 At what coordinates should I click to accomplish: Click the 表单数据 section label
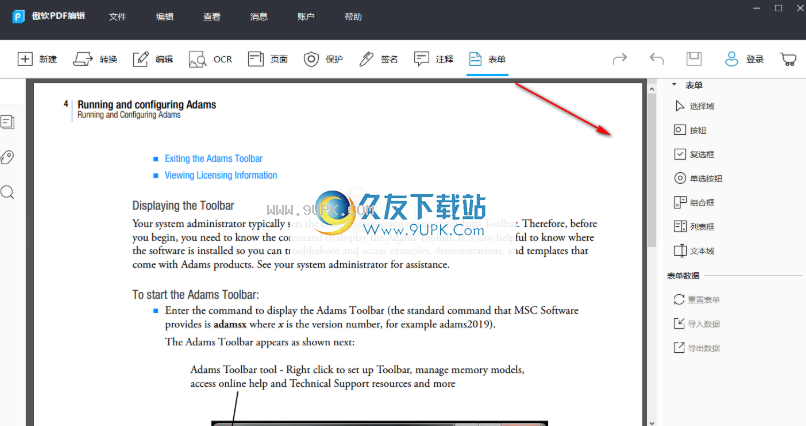[x=683, y=275]
